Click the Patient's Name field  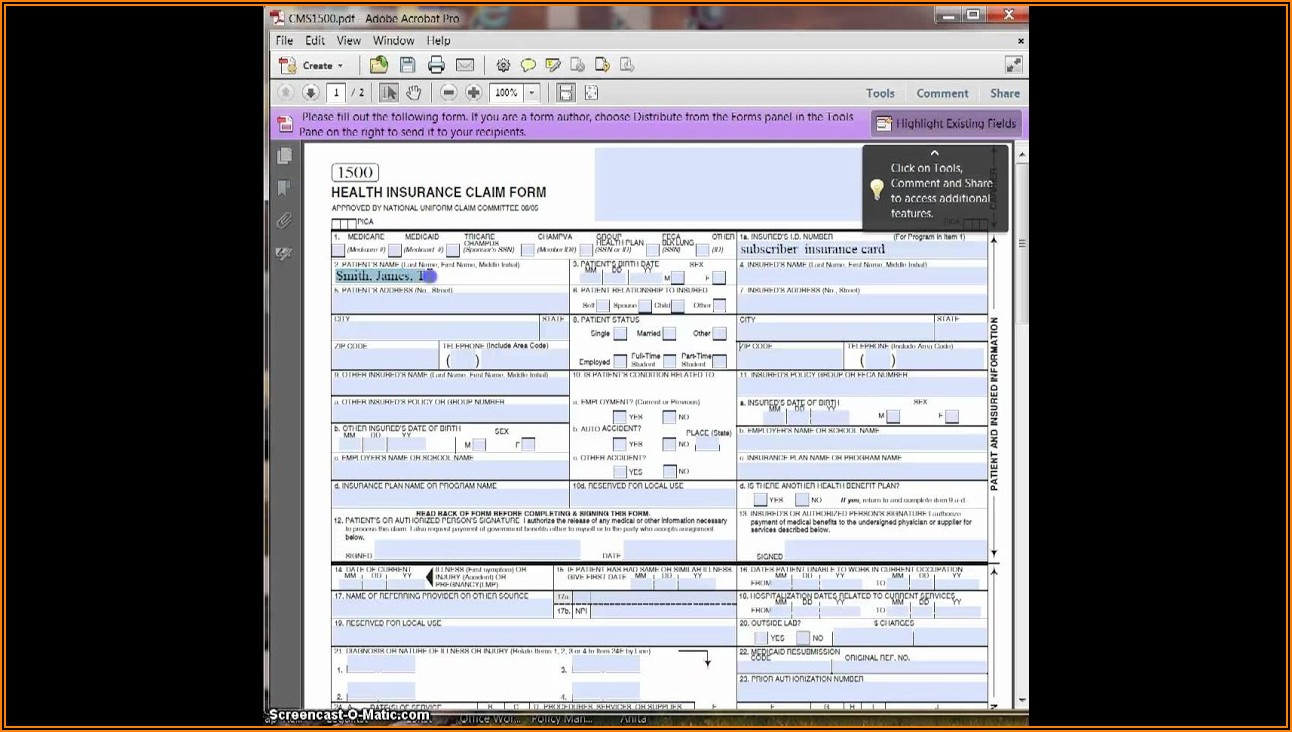point(450,276)
